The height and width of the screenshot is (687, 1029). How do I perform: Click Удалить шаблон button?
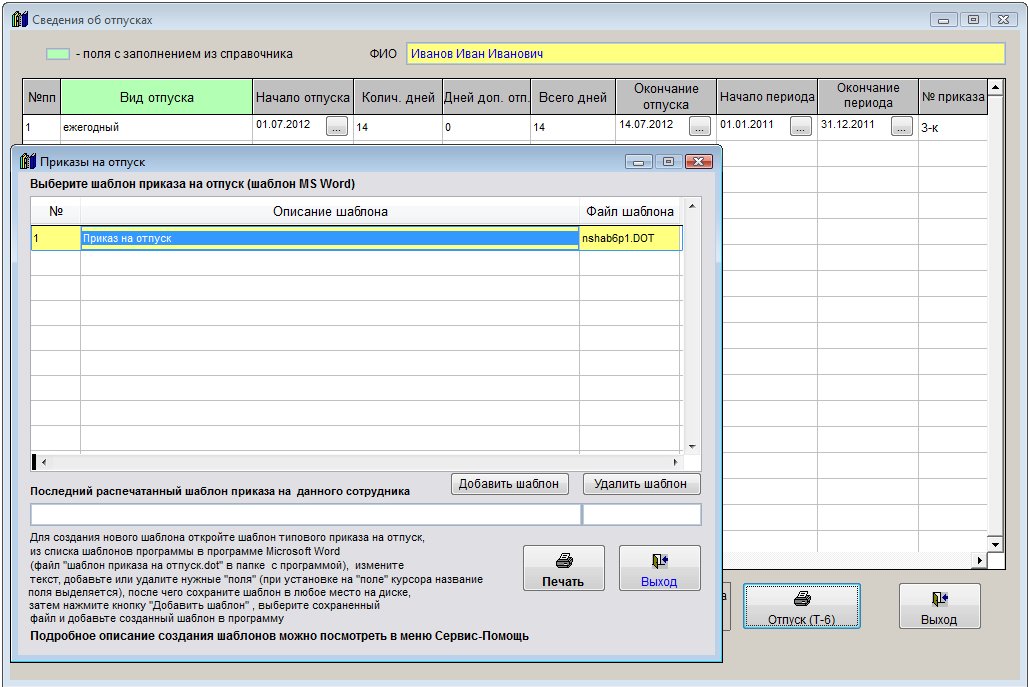(640, 484)
